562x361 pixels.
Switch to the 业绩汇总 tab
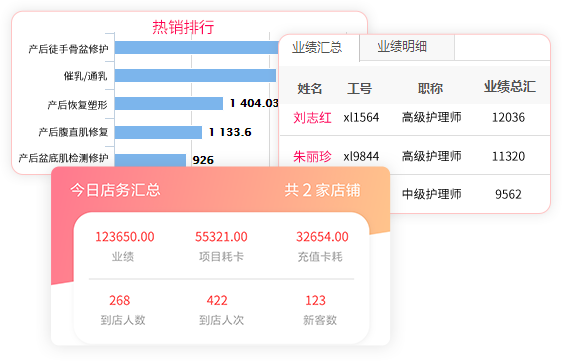click(317, 47)
